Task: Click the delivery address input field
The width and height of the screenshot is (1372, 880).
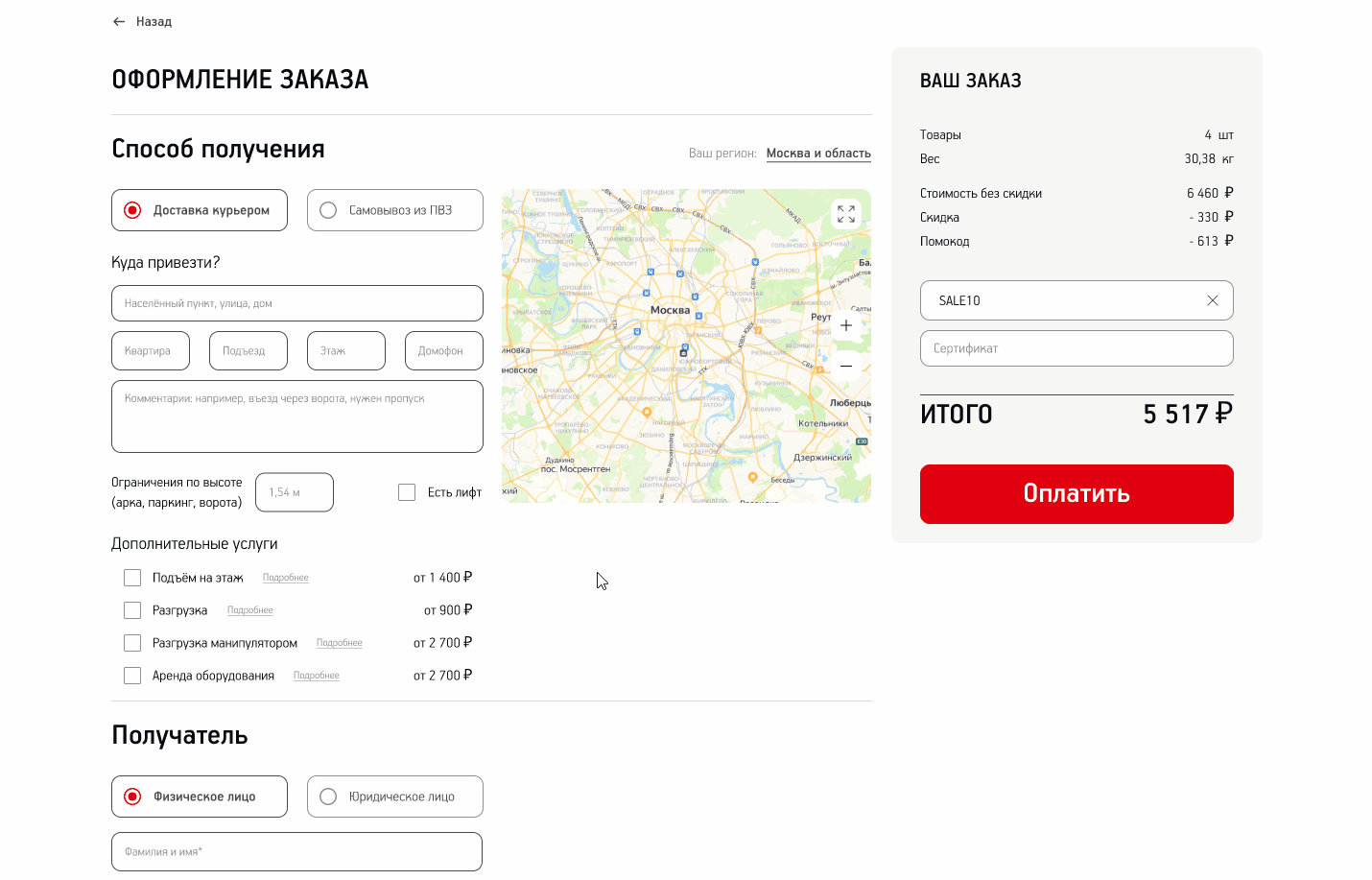Action: (x=297, y=303)
